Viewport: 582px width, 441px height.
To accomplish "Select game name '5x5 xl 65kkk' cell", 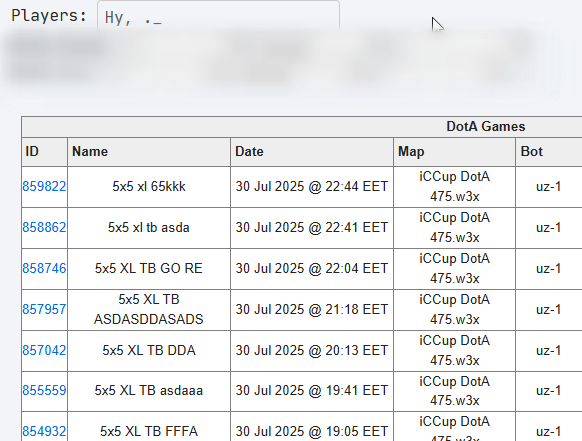I will [x=149, y=187].
